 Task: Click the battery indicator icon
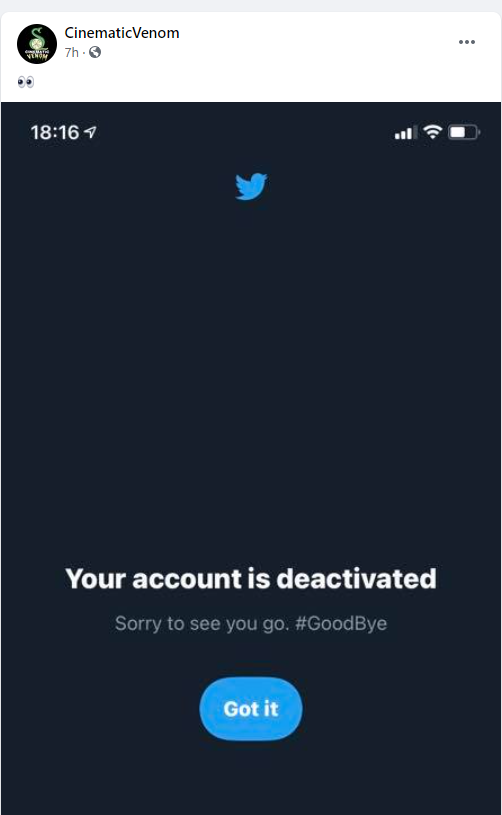pos(464,132)
